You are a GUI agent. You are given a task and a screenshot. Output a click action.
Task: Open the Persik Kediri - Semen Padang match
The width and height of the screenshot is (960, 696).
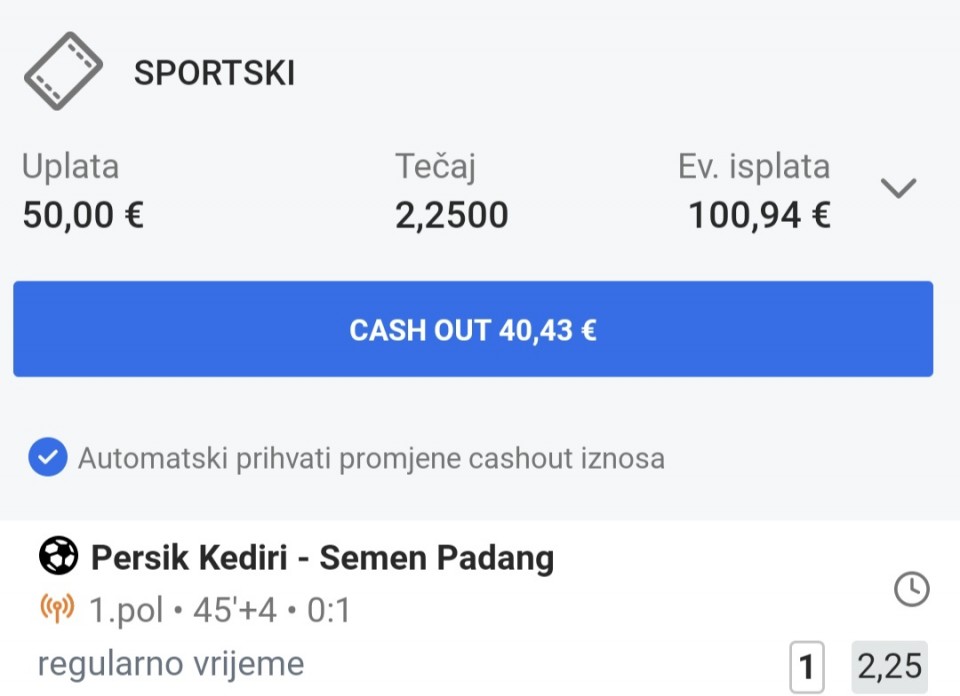point(322,558)
